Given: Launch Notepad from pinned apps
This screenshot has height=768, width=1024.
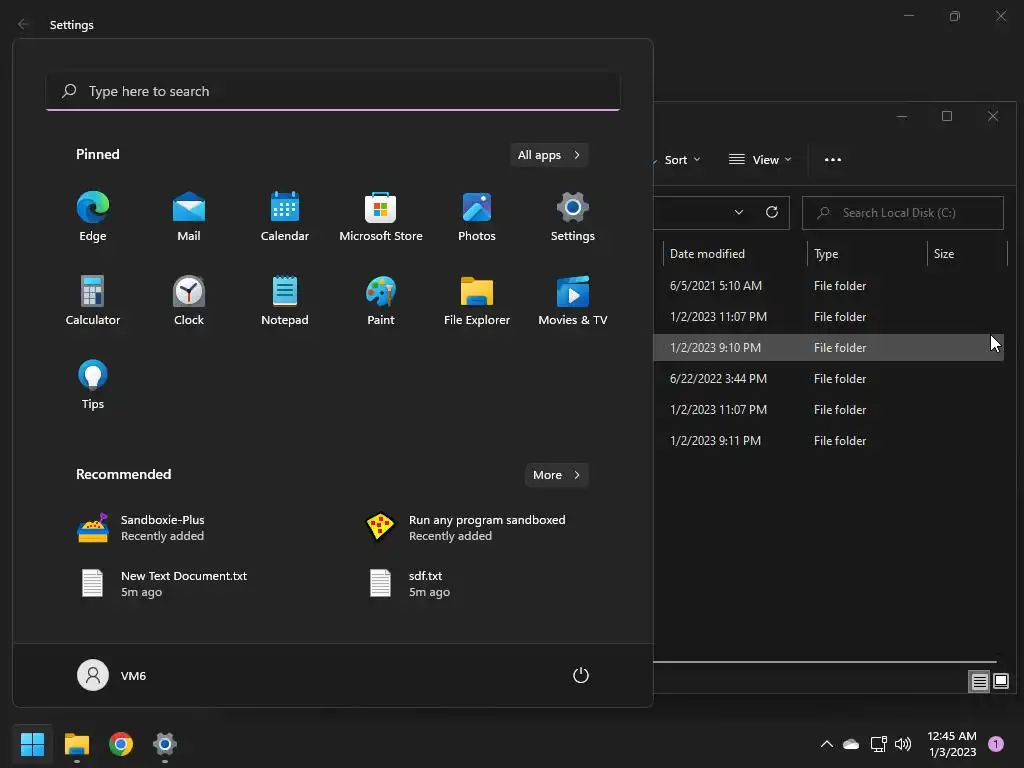Looking at the screenshot, I should 285,300.
